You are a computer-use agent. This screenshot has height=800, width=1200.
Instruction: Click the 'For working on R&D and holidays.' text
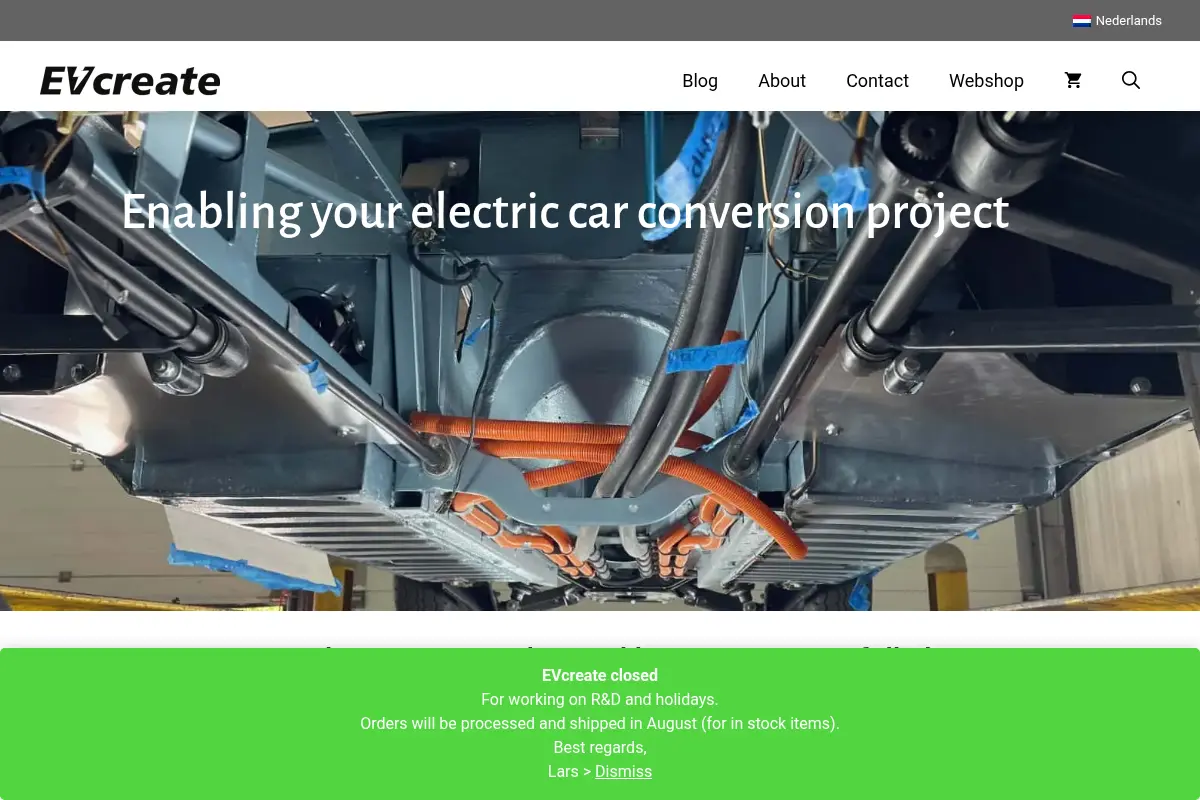(600, 699)
